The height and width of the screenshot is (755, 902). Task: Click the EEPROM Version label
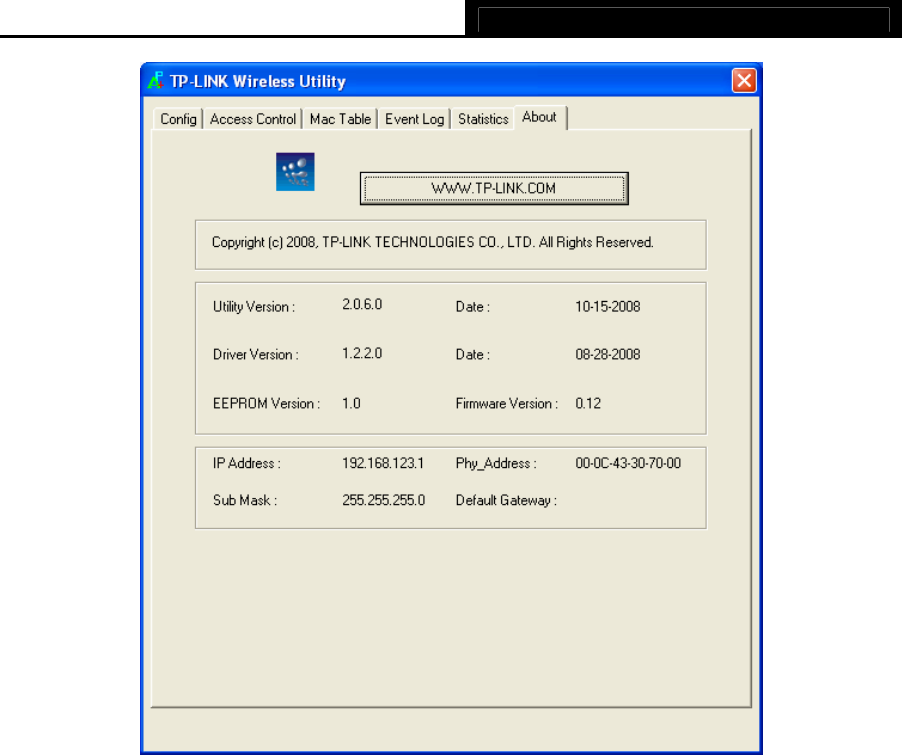(266, 403)
